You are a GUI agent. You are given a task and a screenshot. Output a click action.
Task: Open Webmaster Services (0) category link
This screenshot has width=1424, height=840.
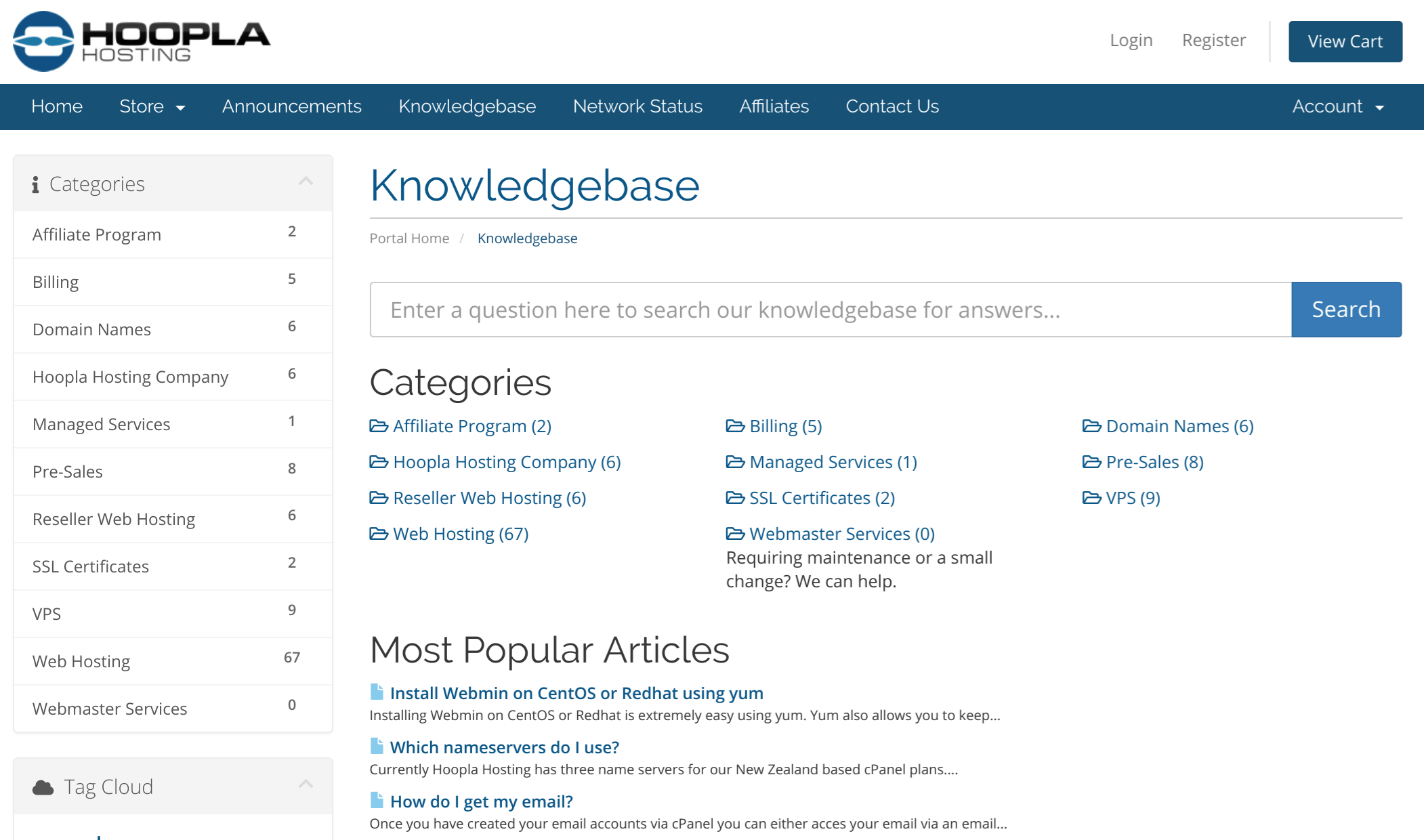point(842,534)
